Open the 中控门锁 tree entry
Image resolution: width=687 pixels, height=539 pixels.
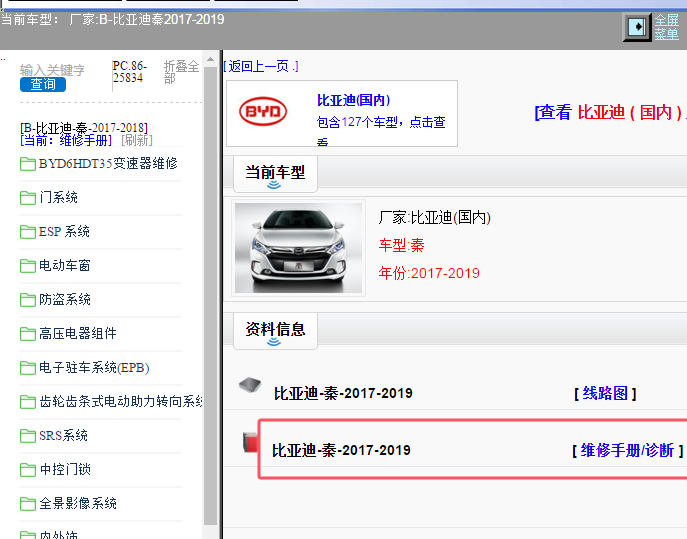[65, 469]
